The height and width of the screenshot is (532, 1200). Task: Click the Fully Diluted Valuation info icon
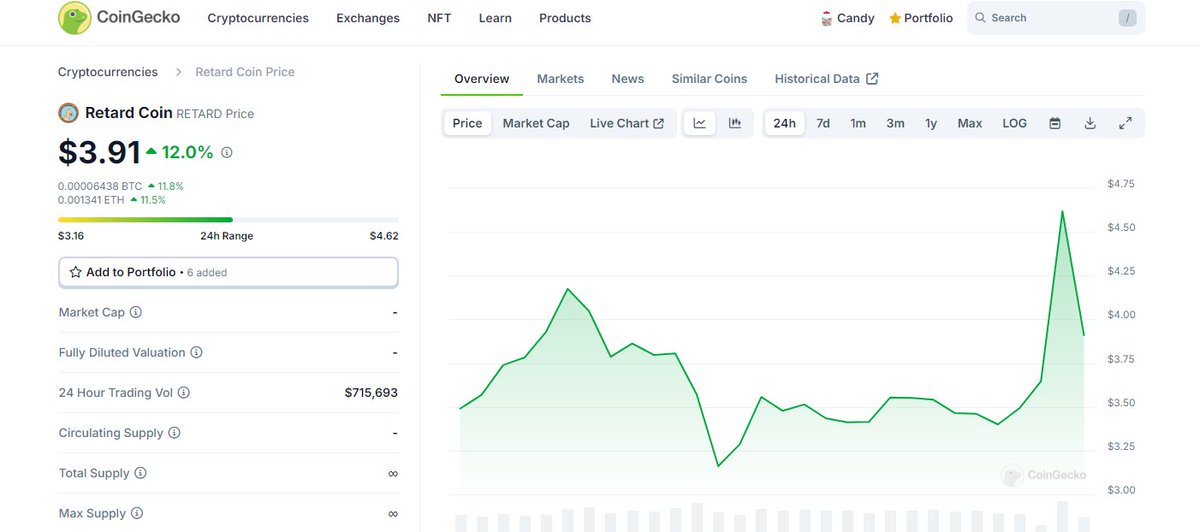196,352
